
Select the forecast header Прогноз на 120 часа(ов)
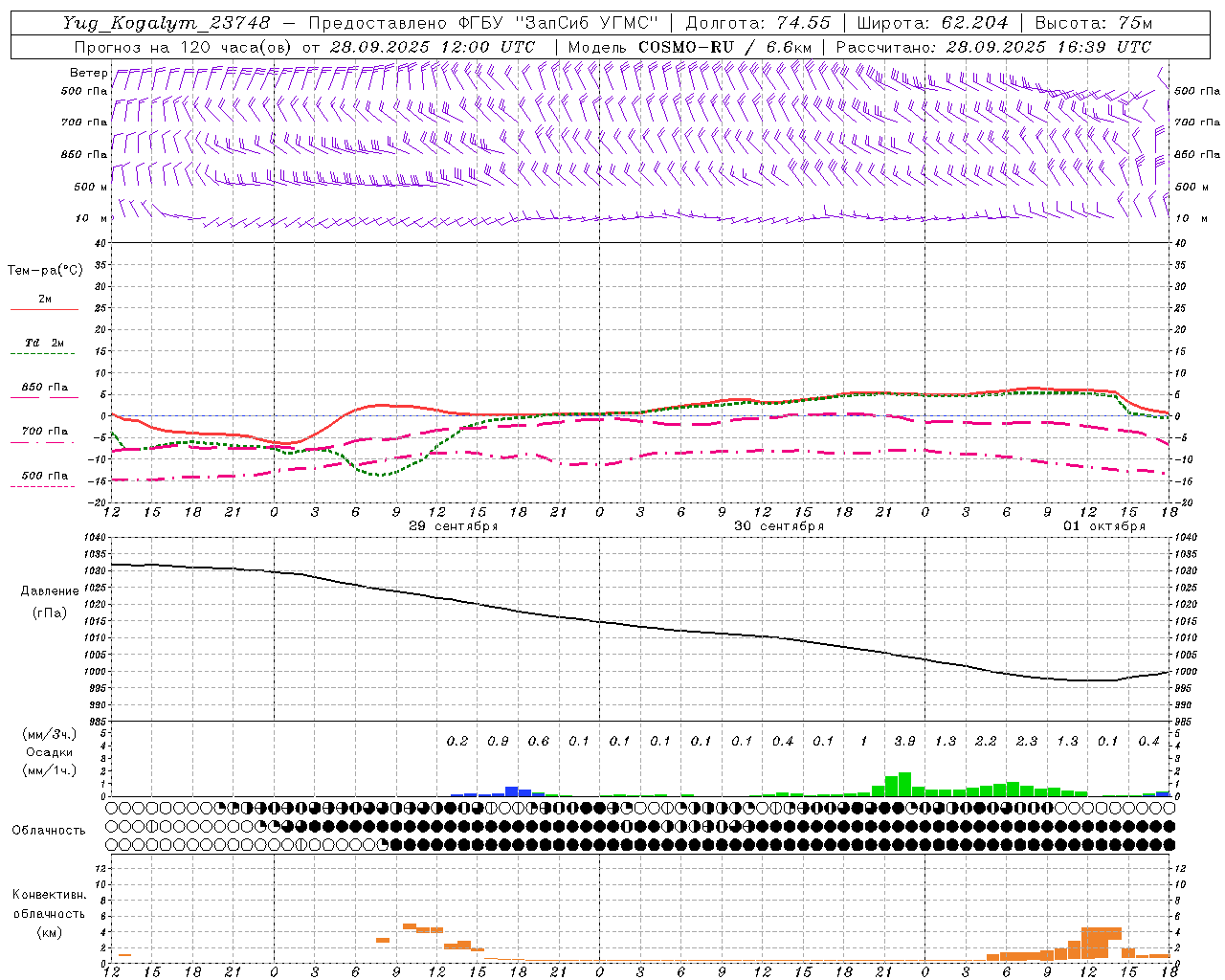pyautogui.click(x=184, y=47)
